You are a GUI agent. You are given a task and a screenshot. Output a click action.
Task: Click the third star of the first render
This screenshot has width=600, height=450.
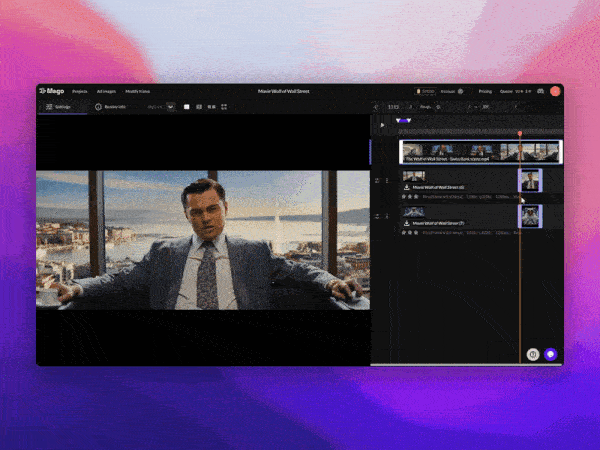pos(416,197)
